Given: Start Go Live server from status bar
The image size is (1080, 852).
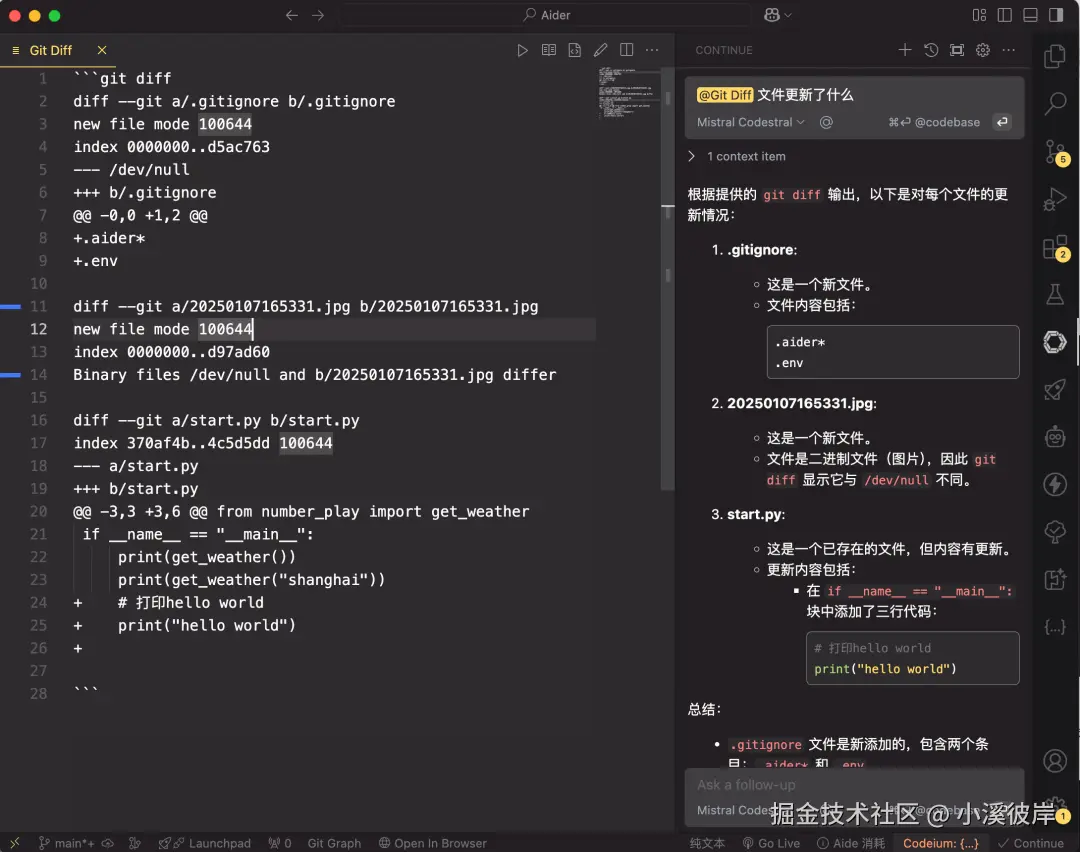Looking at the screenshot, I should coord(771,843).
